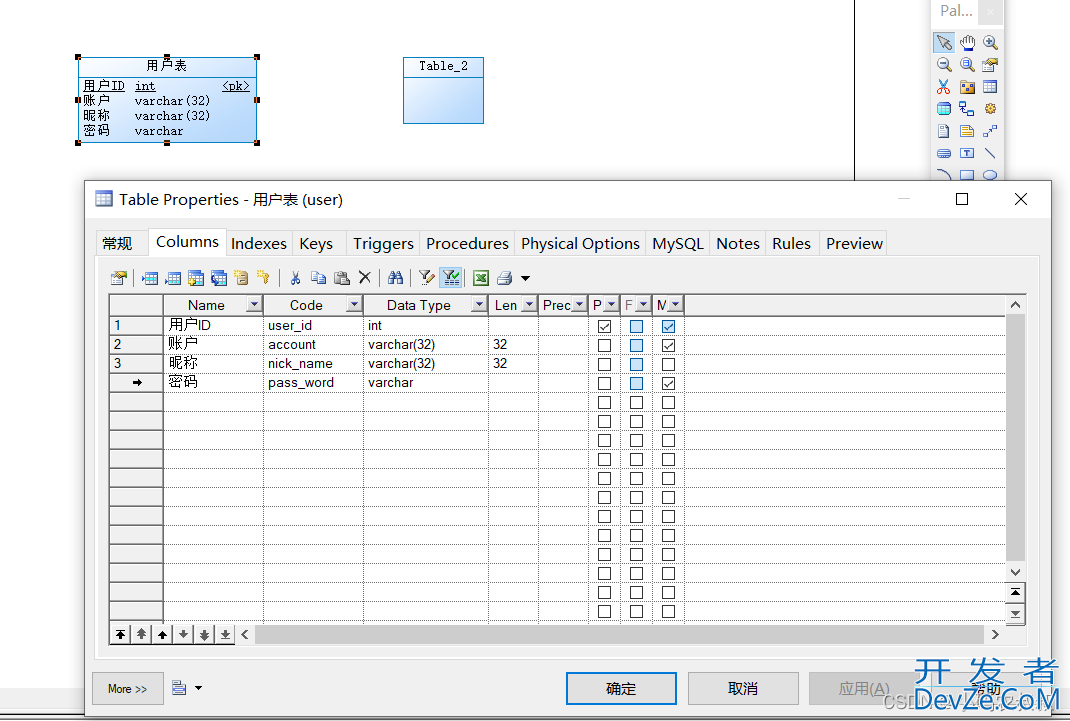Expand the dropdown arrow beside Print icon
The width and height of the screenshot is (1070, 721).
coord(525,278)
